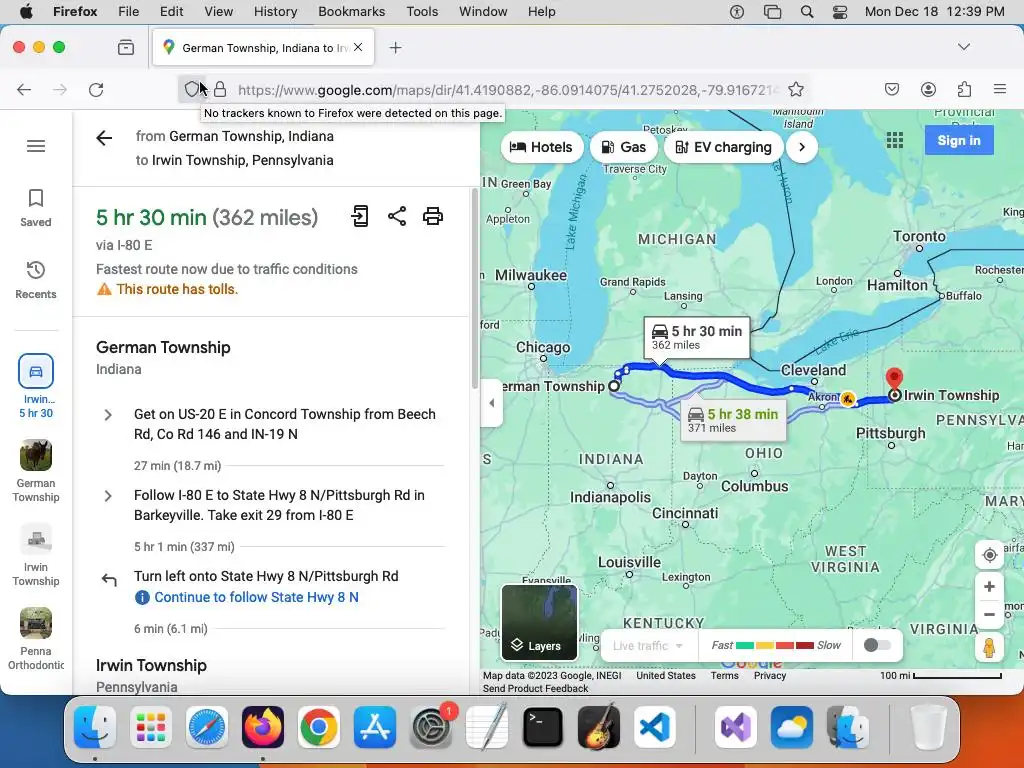Open Layers map options
The height and width of the screenshot is (768, 1024).
(539, 622)
